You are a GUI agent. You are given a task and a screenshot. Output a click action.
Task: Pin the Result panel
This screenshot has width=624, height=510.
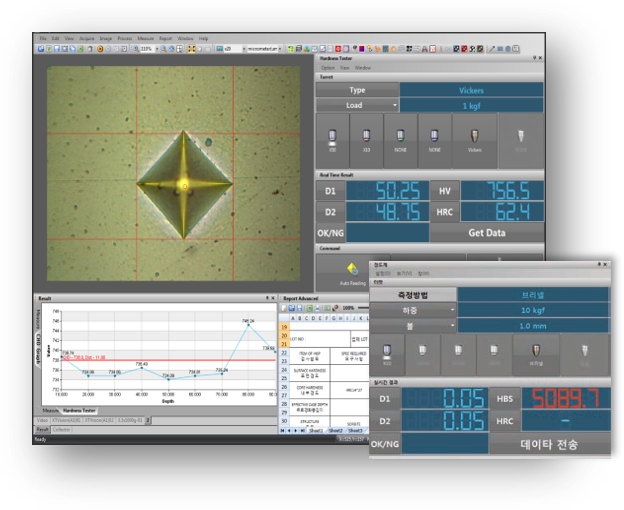[x=267, y=298]
